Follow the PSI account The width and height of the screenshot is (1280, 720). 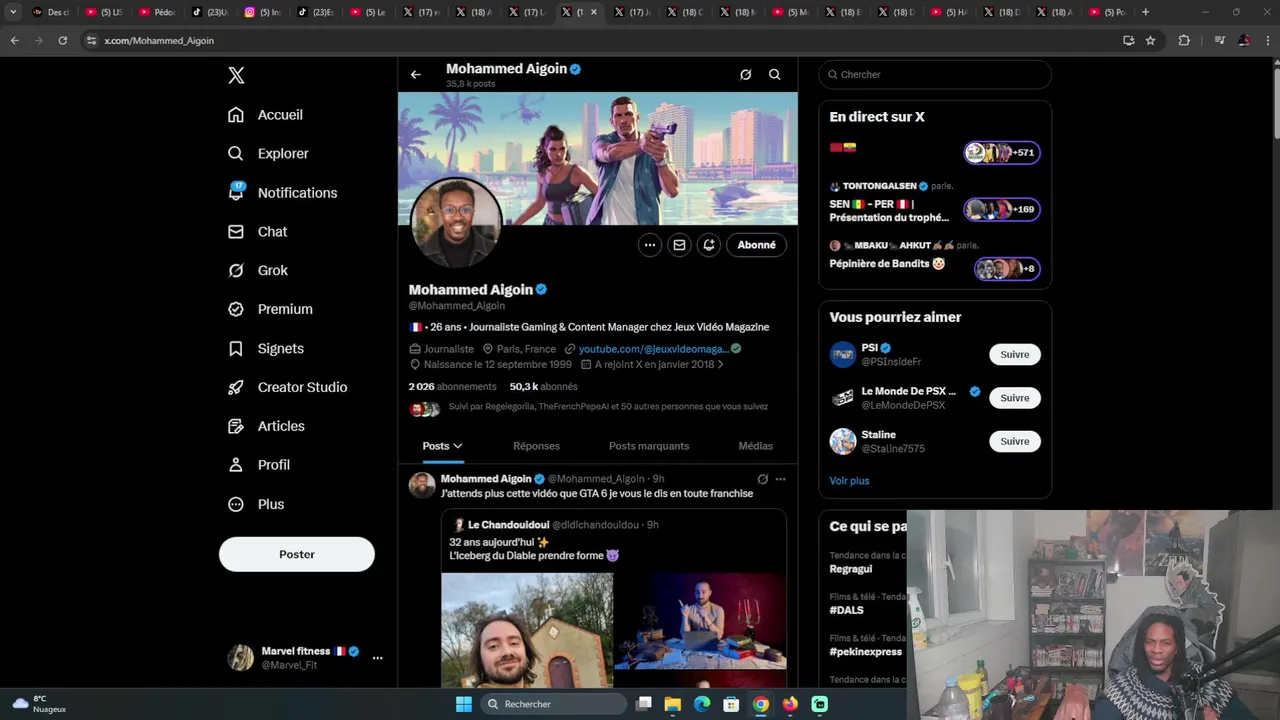coord(1015,355)
